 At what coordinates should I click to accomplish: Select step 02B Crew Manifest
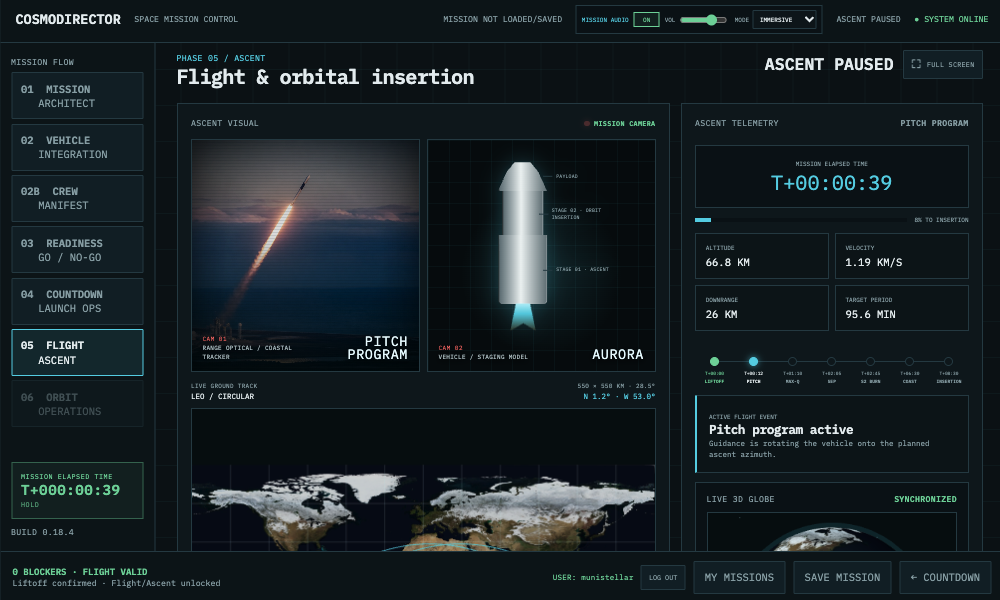[x=77, y=198]
